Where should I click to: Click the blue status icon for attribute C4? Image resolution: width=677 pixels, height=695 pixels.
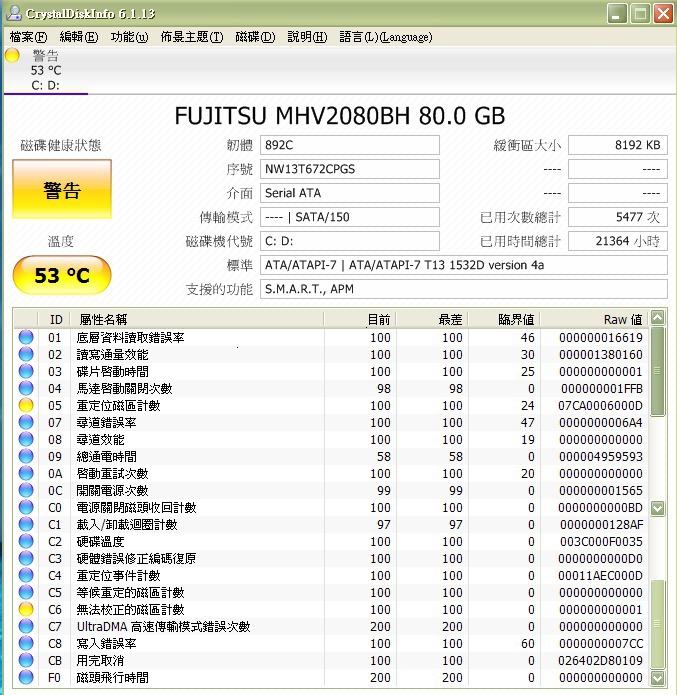[x=26, y=575]
